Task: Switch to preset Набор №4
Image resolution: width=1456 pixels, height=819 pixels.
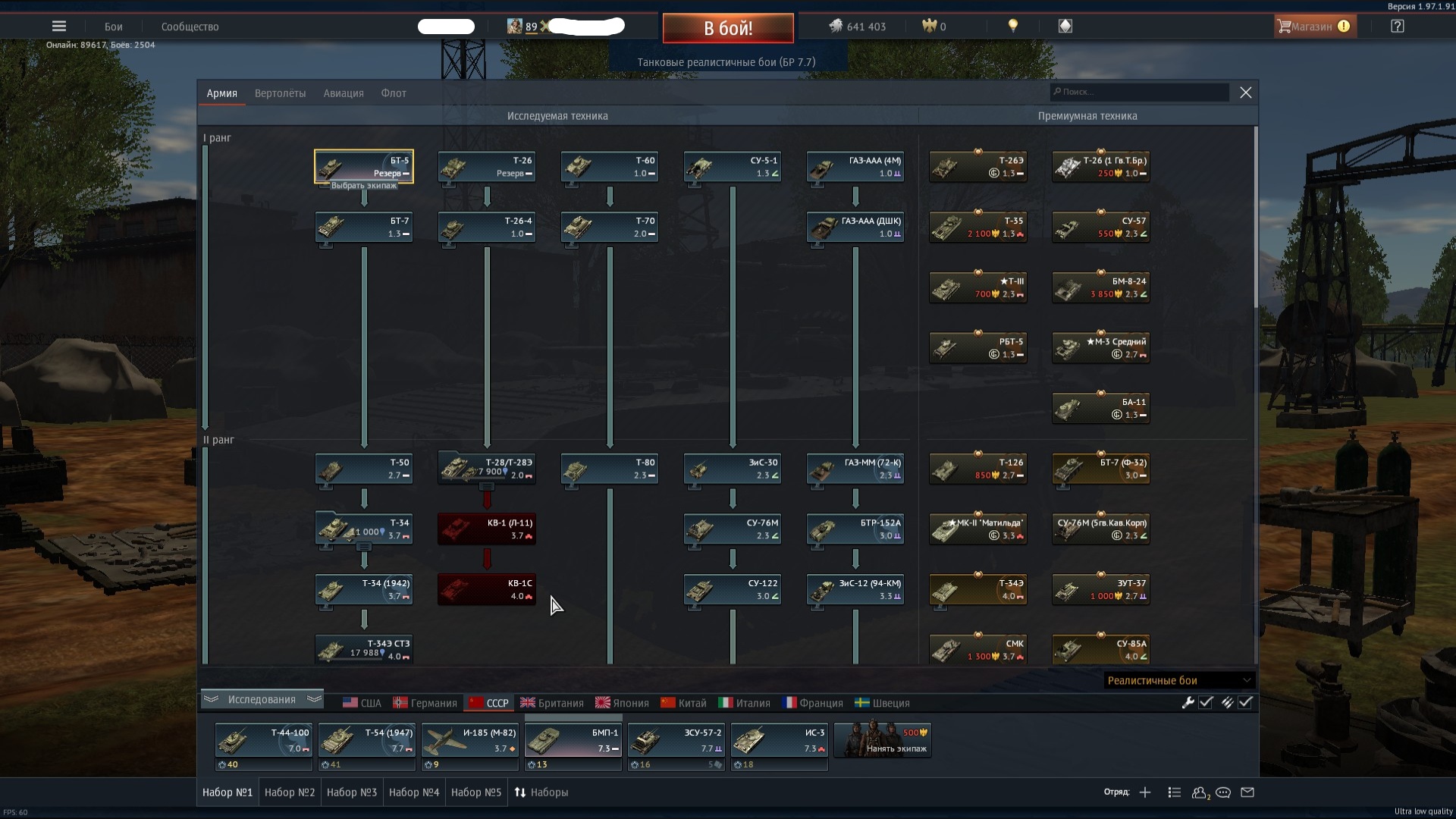Action: coord(414,792)
